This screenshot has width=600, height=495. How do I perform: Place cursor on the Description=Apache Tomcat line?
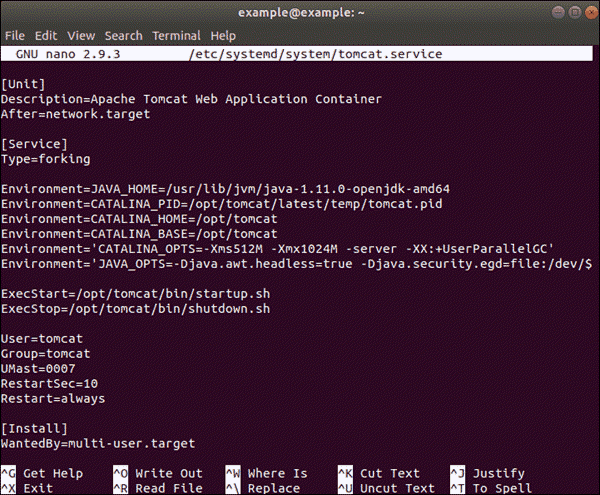tap(191, 99)
